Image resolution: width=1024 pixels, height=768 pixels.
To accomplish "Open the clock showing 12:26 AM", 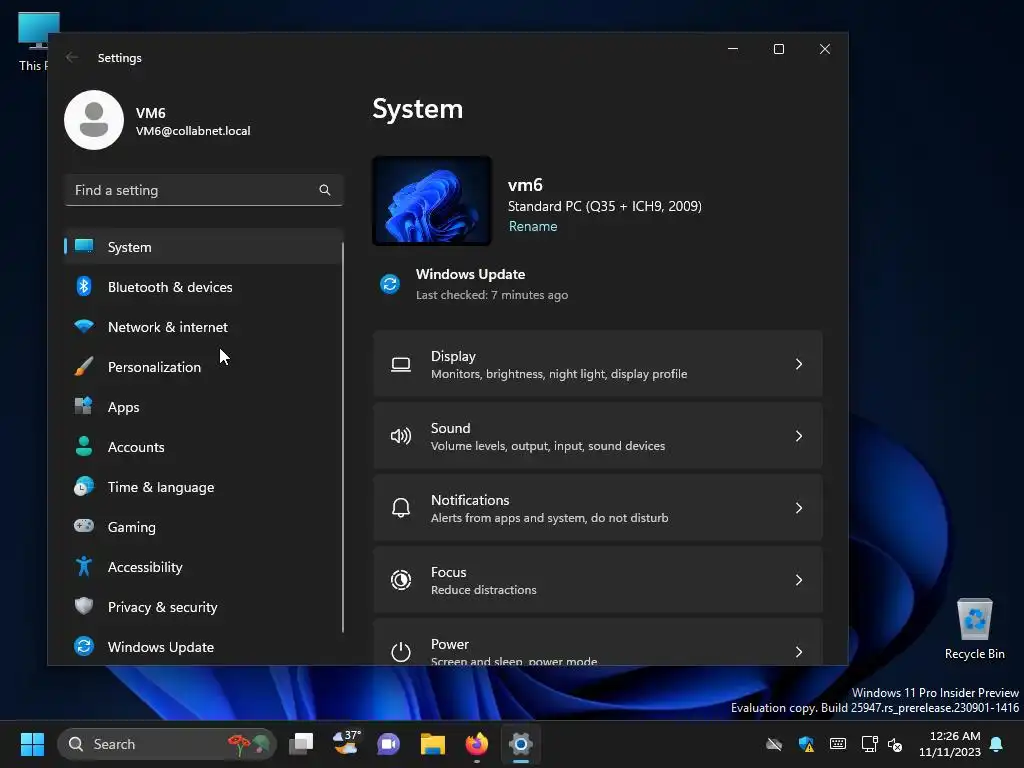I will point(950,744).
